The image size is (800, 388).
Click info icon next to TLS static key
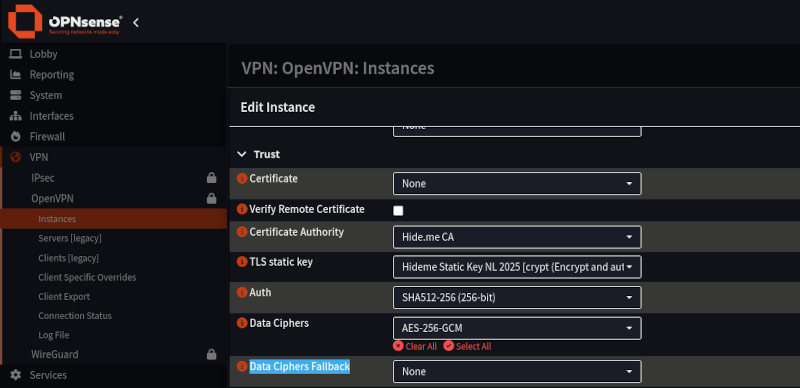(x=242, y=262)
